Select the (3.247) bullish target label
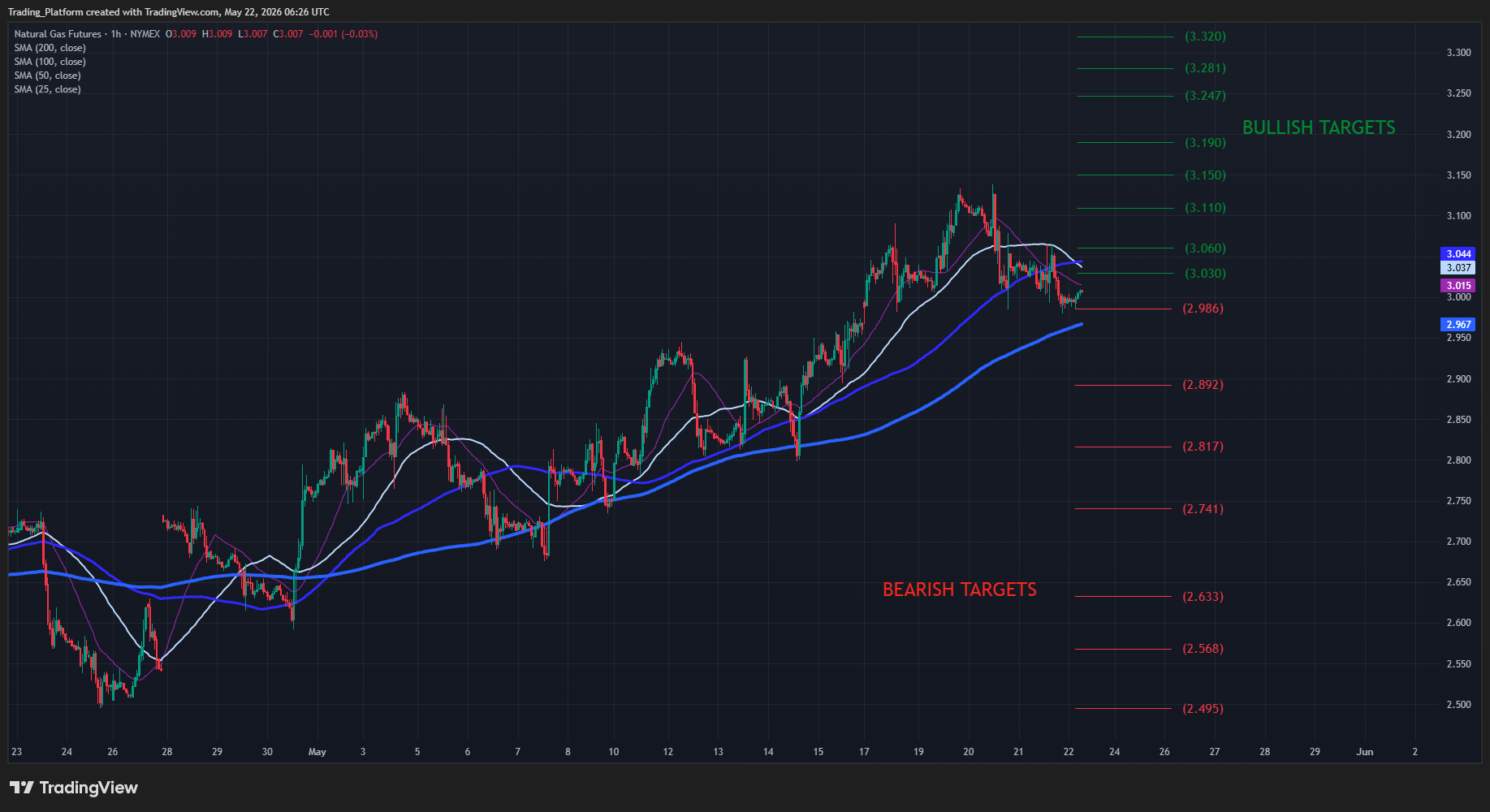This screenshot has height=812, width=1490. [x=1205, y=96]
